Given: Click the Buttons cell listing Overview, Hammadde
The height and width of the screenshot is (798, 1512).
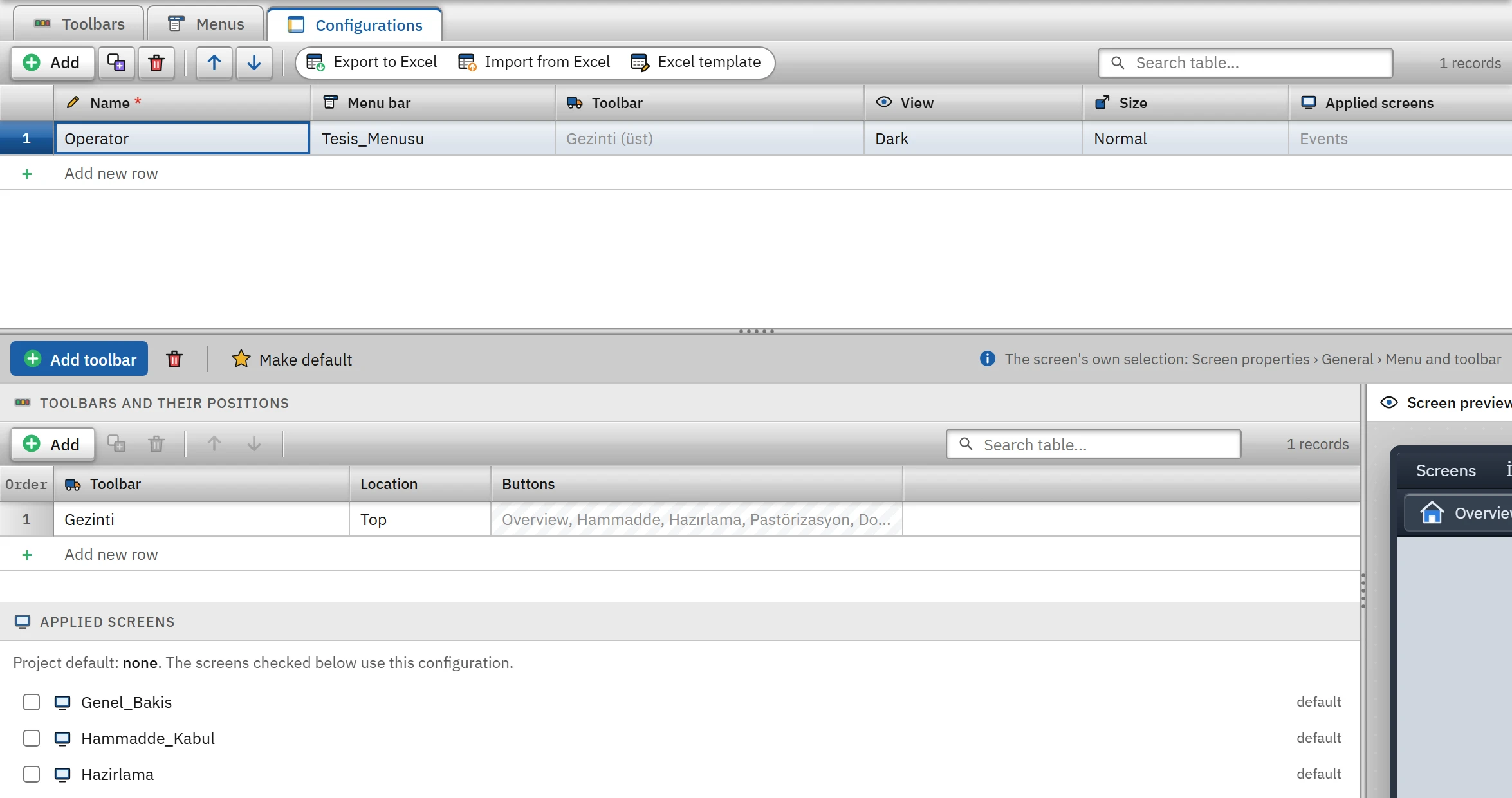Looking at the screenshot, I should point(697,519).
